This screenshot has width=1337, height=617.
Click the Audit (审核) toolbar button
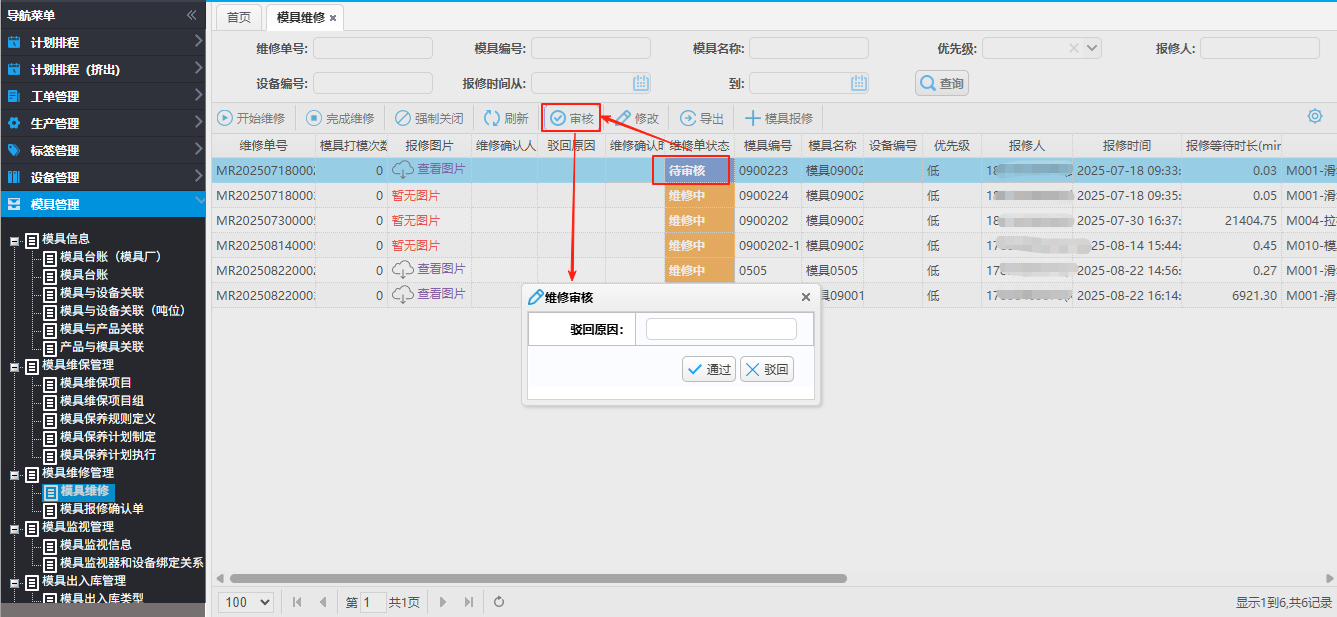coord(571,118)
